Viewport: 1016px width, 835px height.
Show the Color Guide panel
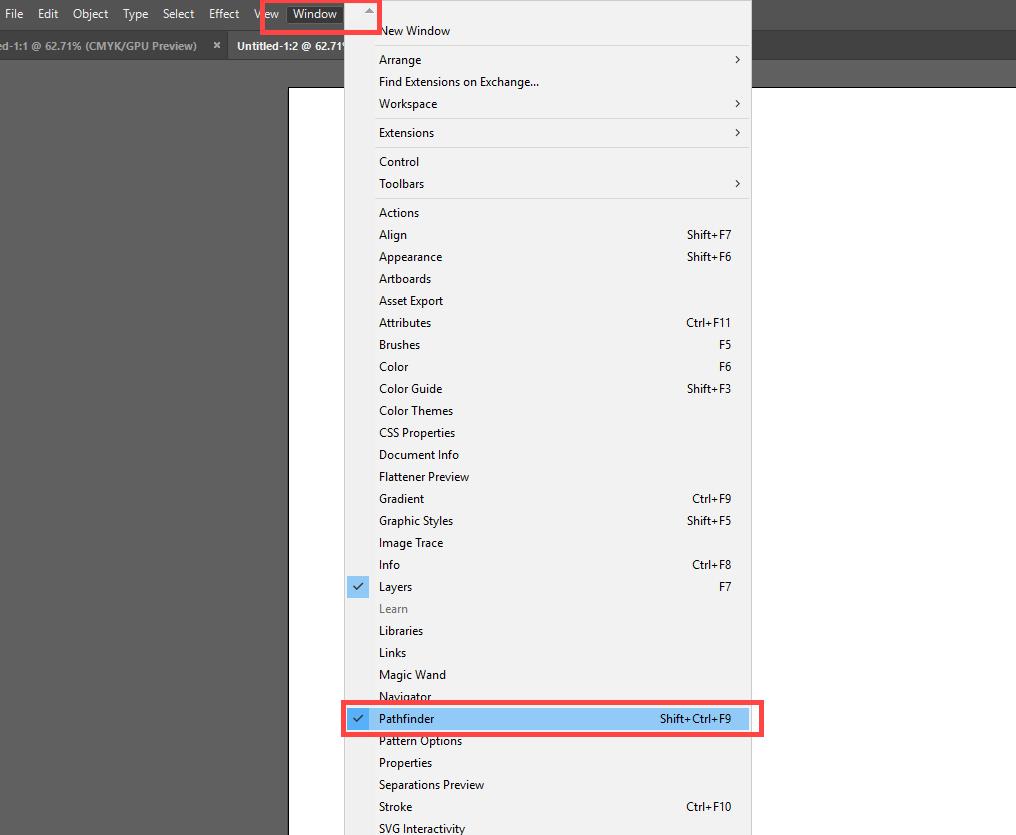click(x=410, y=389)
